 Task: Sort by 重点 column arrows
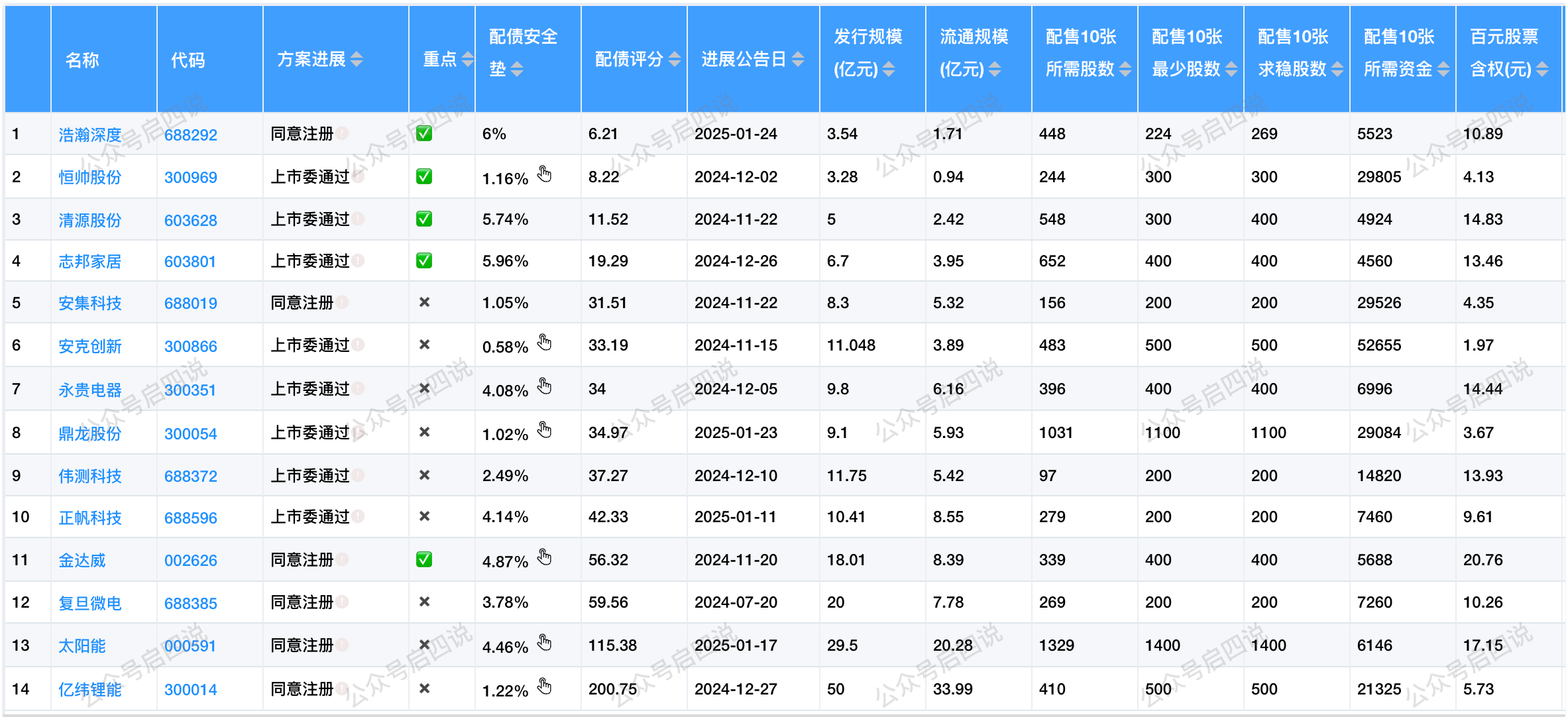467,60
